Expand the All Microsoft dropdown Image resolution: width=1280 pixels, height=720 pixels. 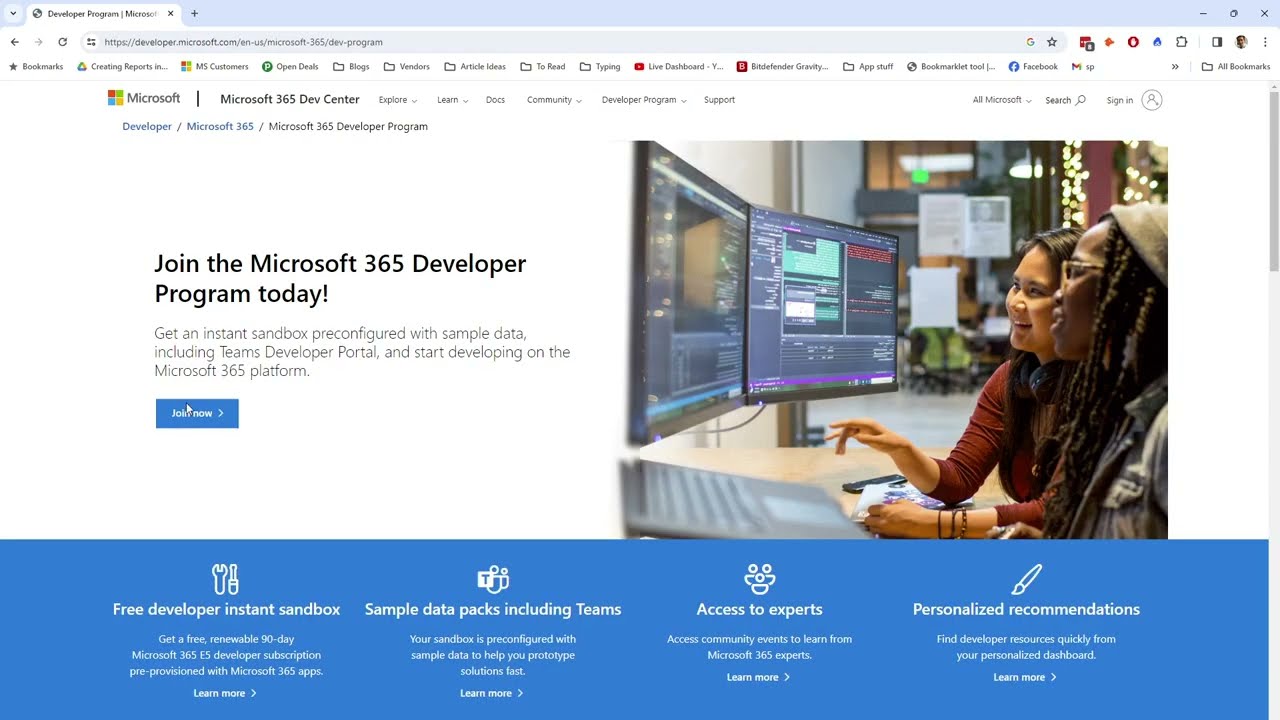(x=1001, y=100)
